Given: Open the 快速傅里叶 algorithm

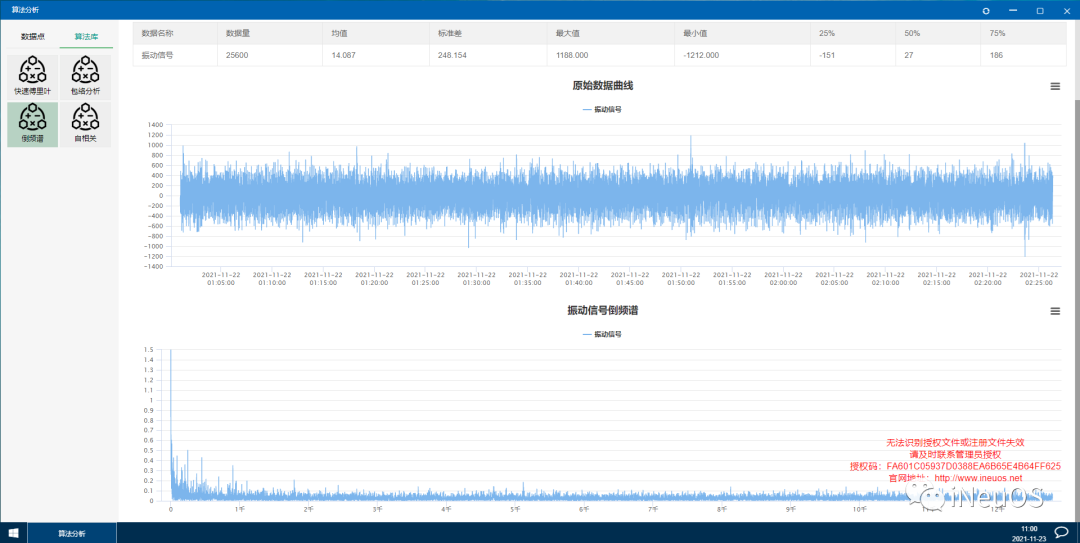Looking at the screenshot, I should 32,77.
